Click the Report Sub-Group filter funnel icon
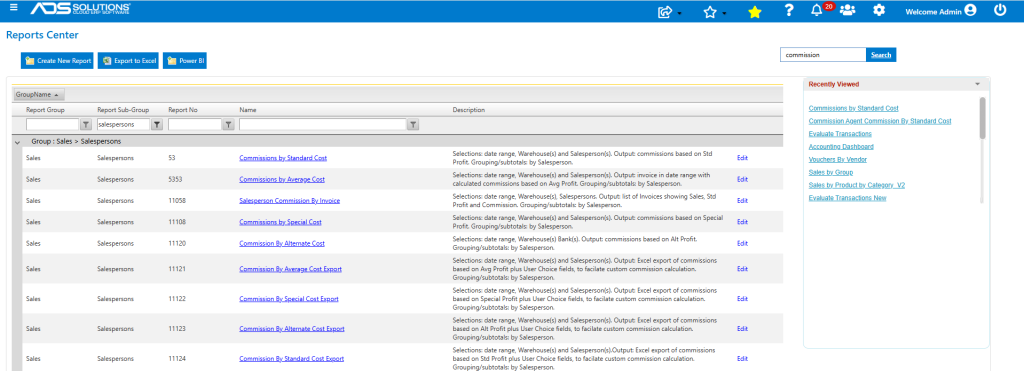 [x=157, y=124]
